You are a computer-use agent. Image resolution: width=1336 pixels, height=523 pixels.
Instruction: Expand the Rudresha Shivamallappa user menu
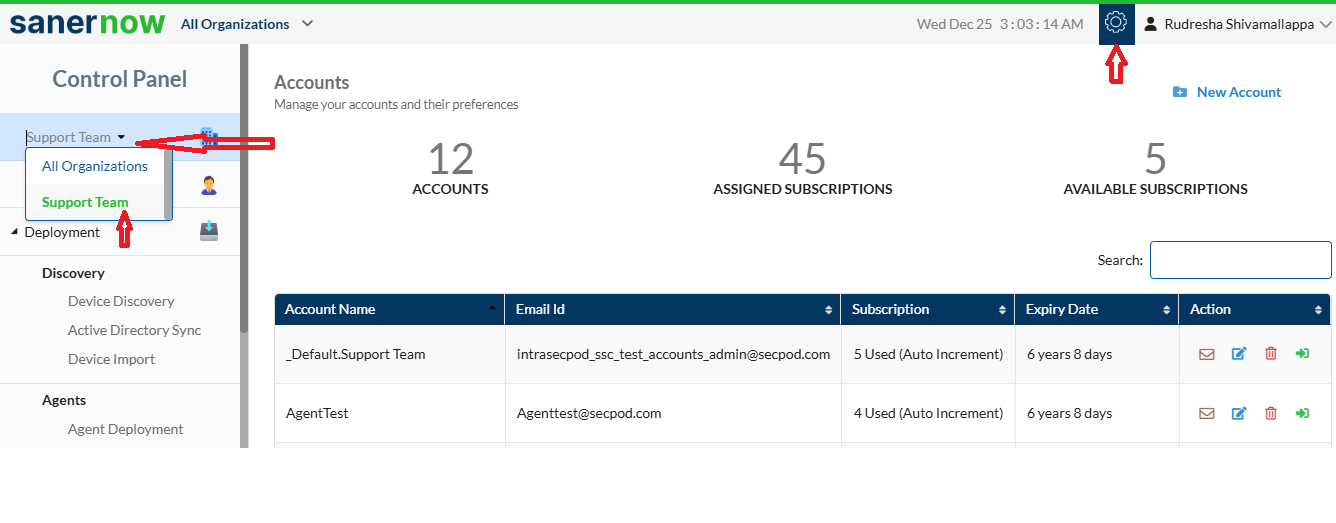[x=1239, y=24]
